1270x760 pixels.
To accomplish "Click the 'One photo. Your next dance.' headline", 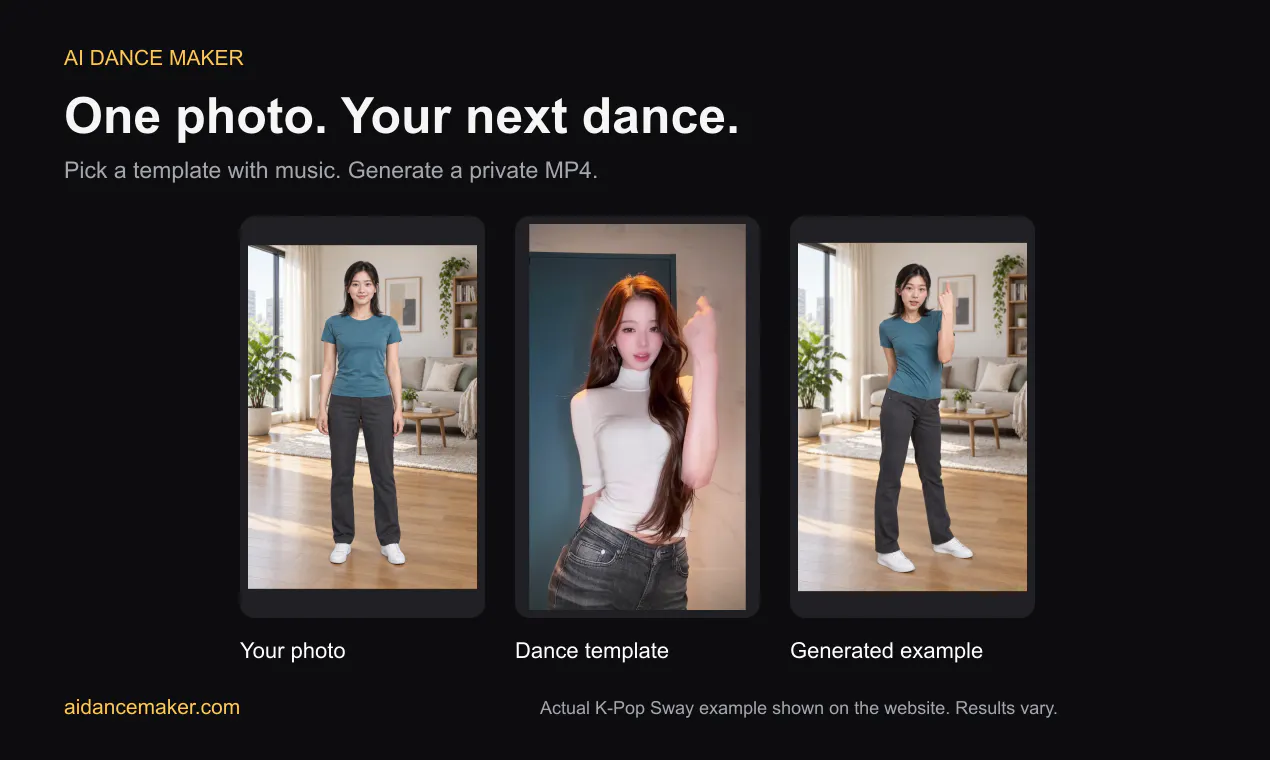I will [402, 117].
